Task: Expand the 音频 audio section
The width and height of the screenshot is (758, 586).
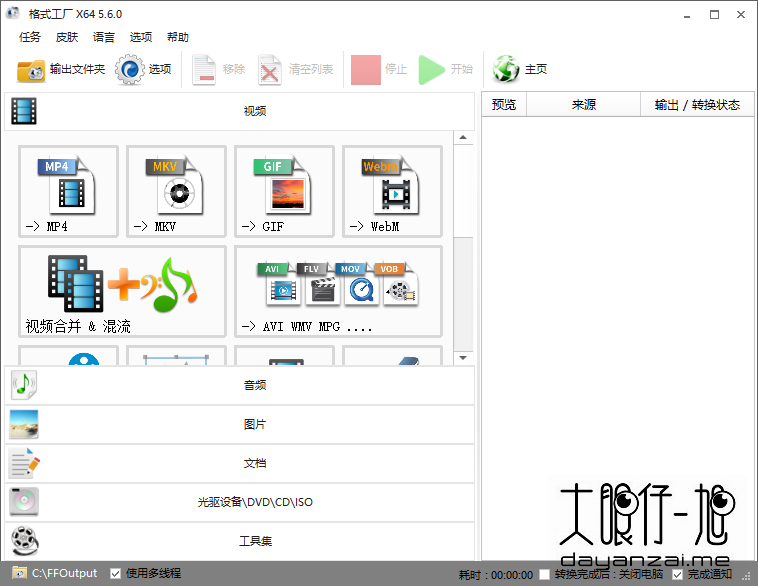Action: tap(240, 385)
